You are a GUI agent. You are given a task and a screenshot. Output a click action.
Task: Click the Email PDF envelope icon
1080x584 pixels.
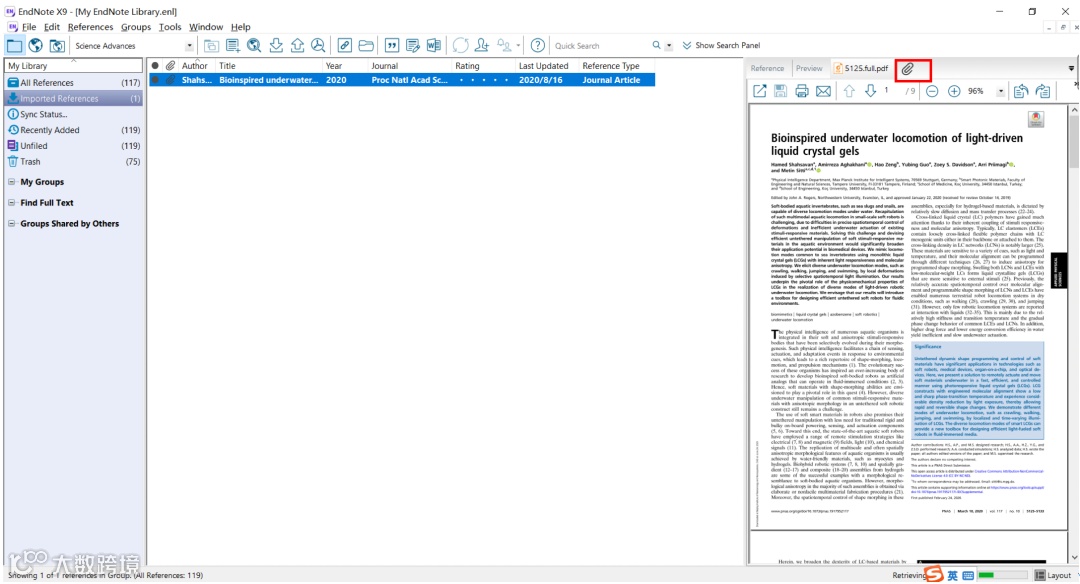click(823, 91)
